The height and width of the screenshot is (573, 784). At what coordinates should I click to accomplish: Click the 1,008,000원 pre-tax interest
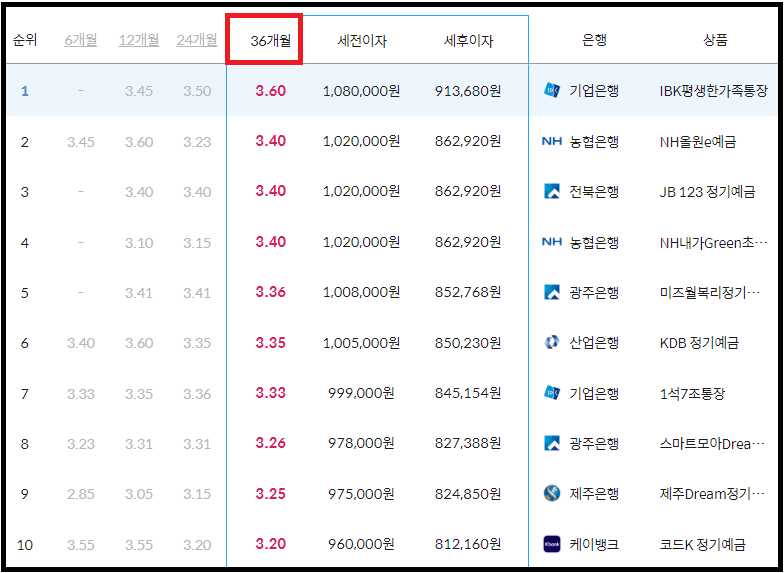pos(362,292)
